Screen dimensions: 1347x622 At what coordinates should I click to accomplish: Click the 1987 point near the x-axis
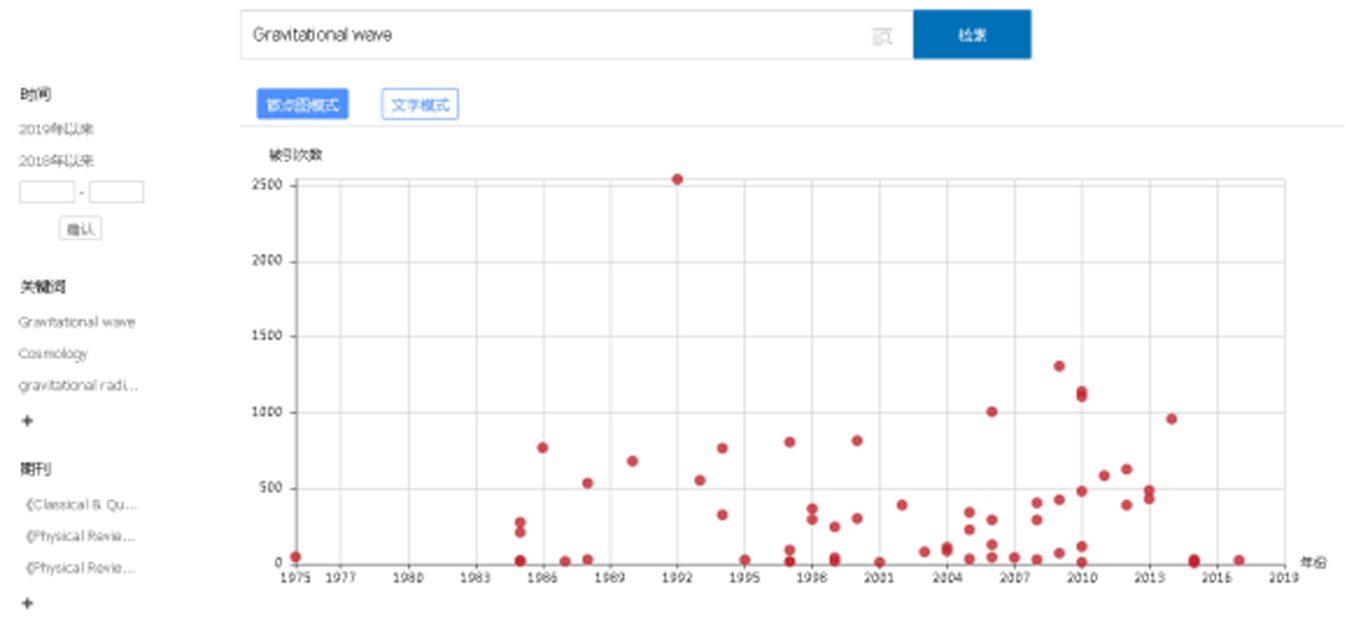click(565, 562)
